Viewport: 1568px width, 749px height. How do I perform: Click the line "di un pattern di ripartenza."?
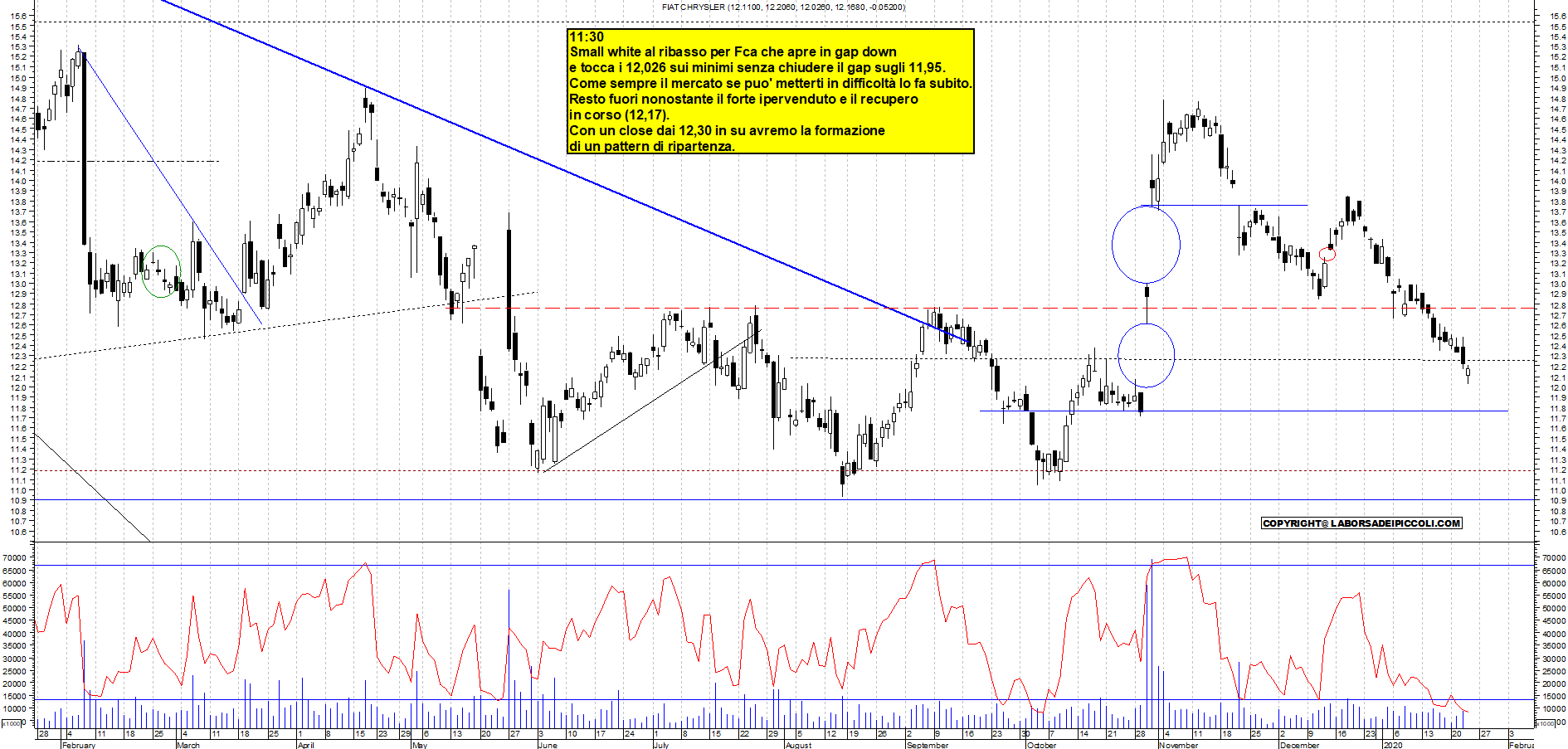click(x=652, y=147)
